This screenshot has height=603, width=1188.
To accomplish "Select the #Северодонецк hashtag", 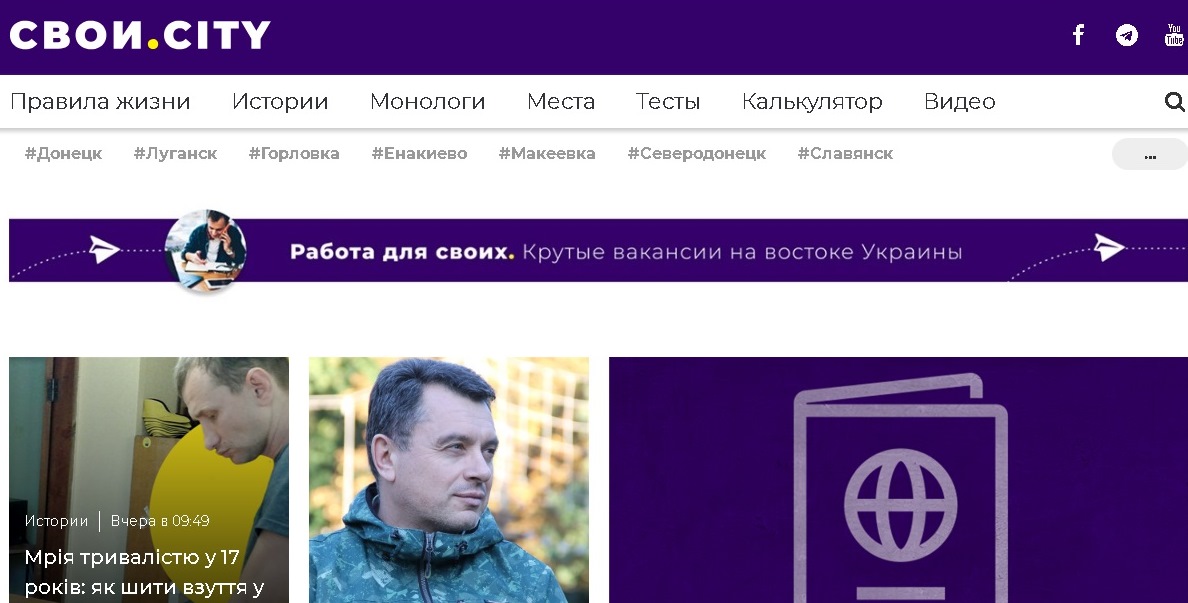I will pyautogui.click(x=696, y=154).
